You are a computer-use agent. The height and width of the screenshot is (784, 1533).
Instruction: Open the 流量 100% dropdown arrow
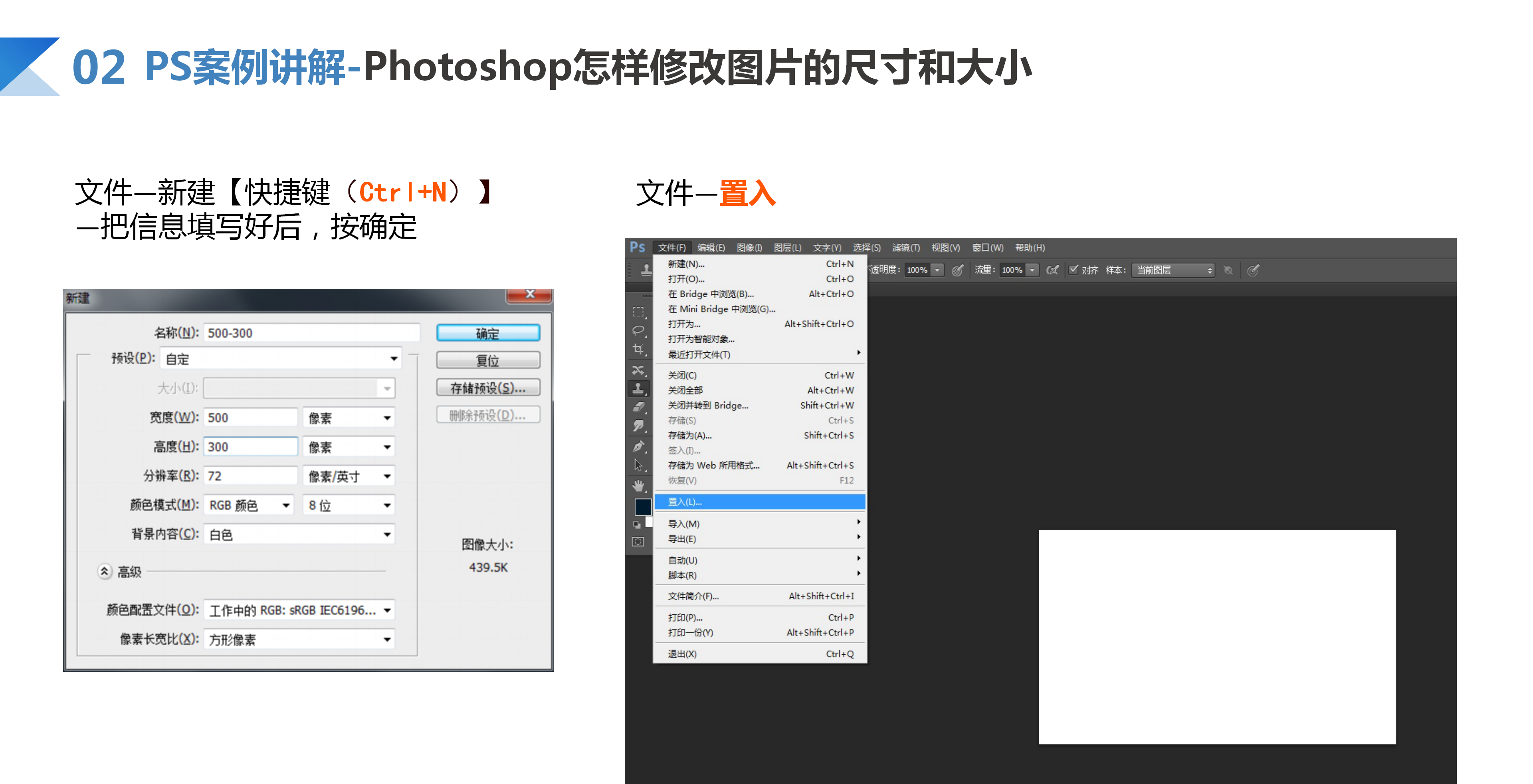1032,271
